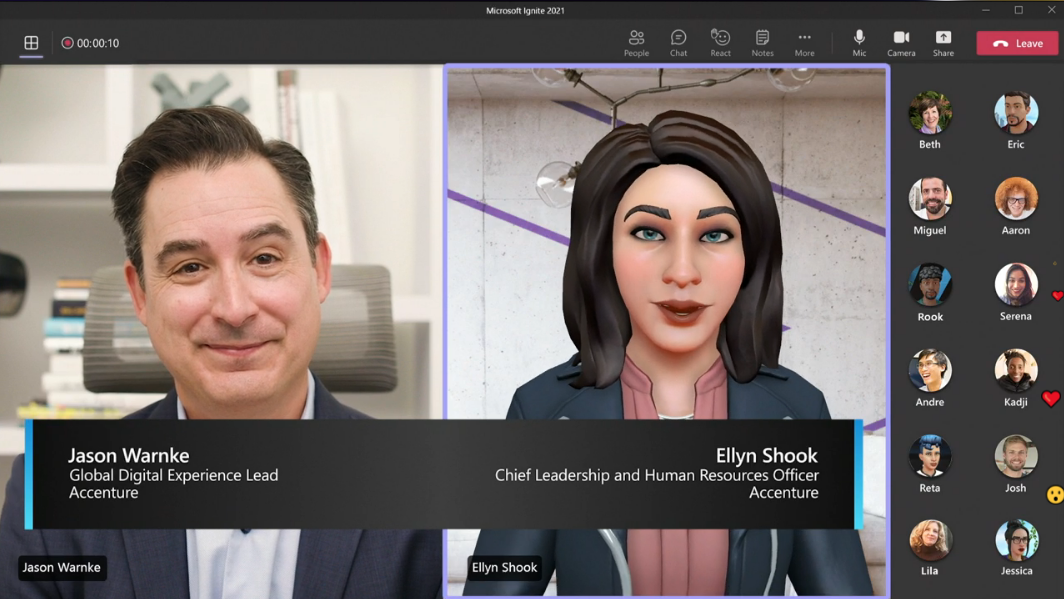Share screen content
This screenshot has width=1064, height=599.
tap(943, 42)
